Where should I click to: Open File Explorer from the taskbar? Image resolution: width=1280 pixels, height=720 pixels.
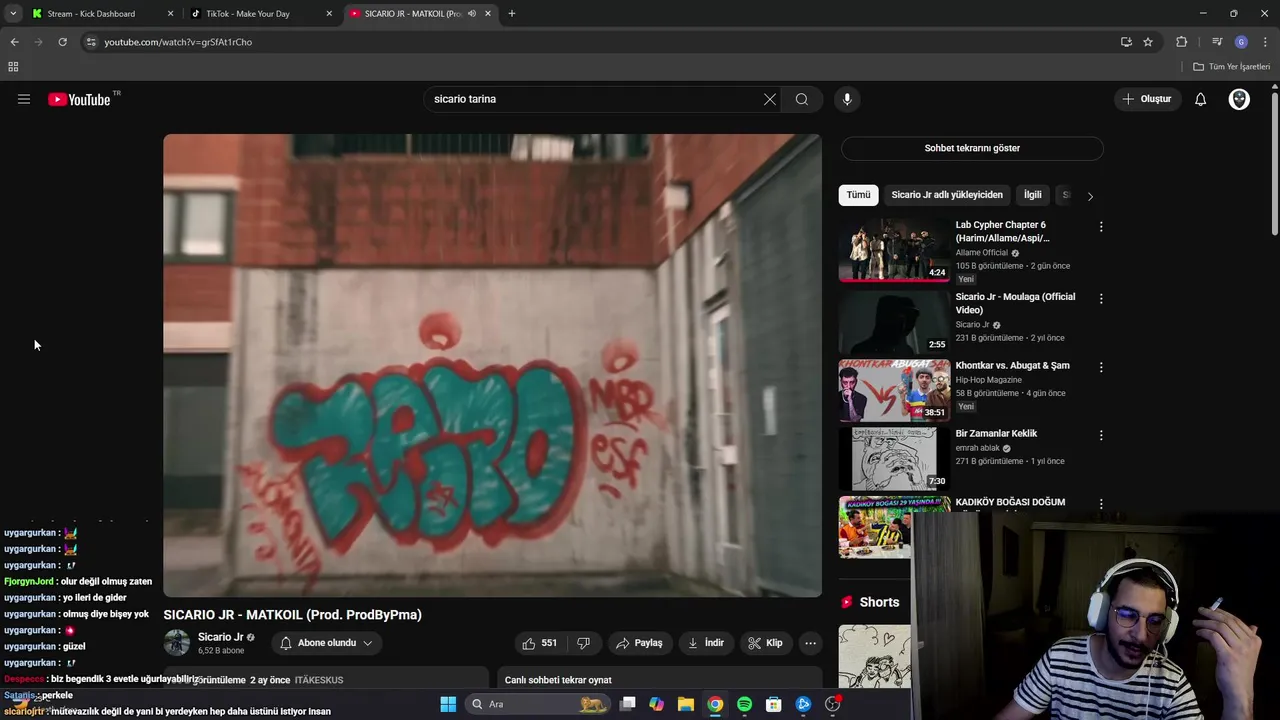[686, 704]
